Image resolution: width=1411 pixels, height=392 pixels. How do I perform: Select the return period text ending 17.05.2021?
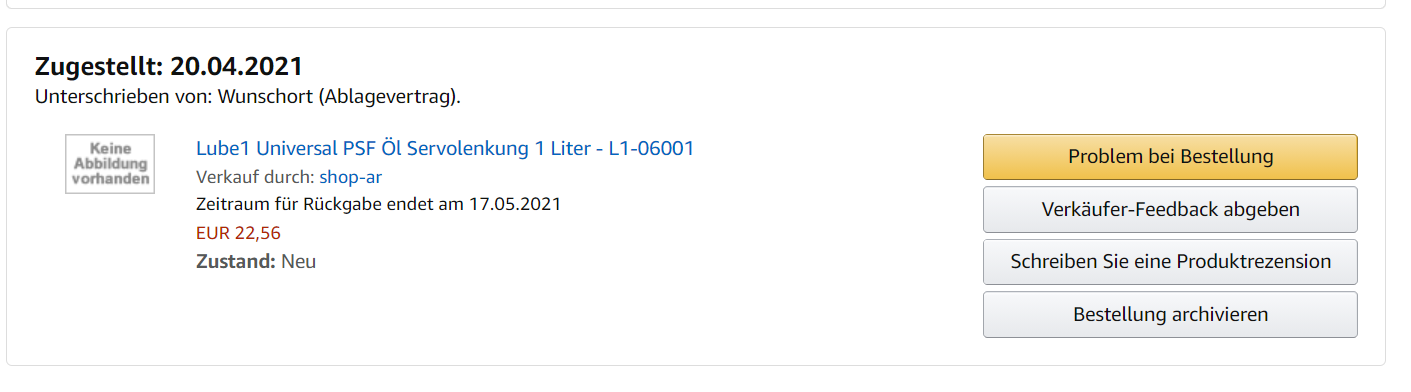click(x=379, y=205)
